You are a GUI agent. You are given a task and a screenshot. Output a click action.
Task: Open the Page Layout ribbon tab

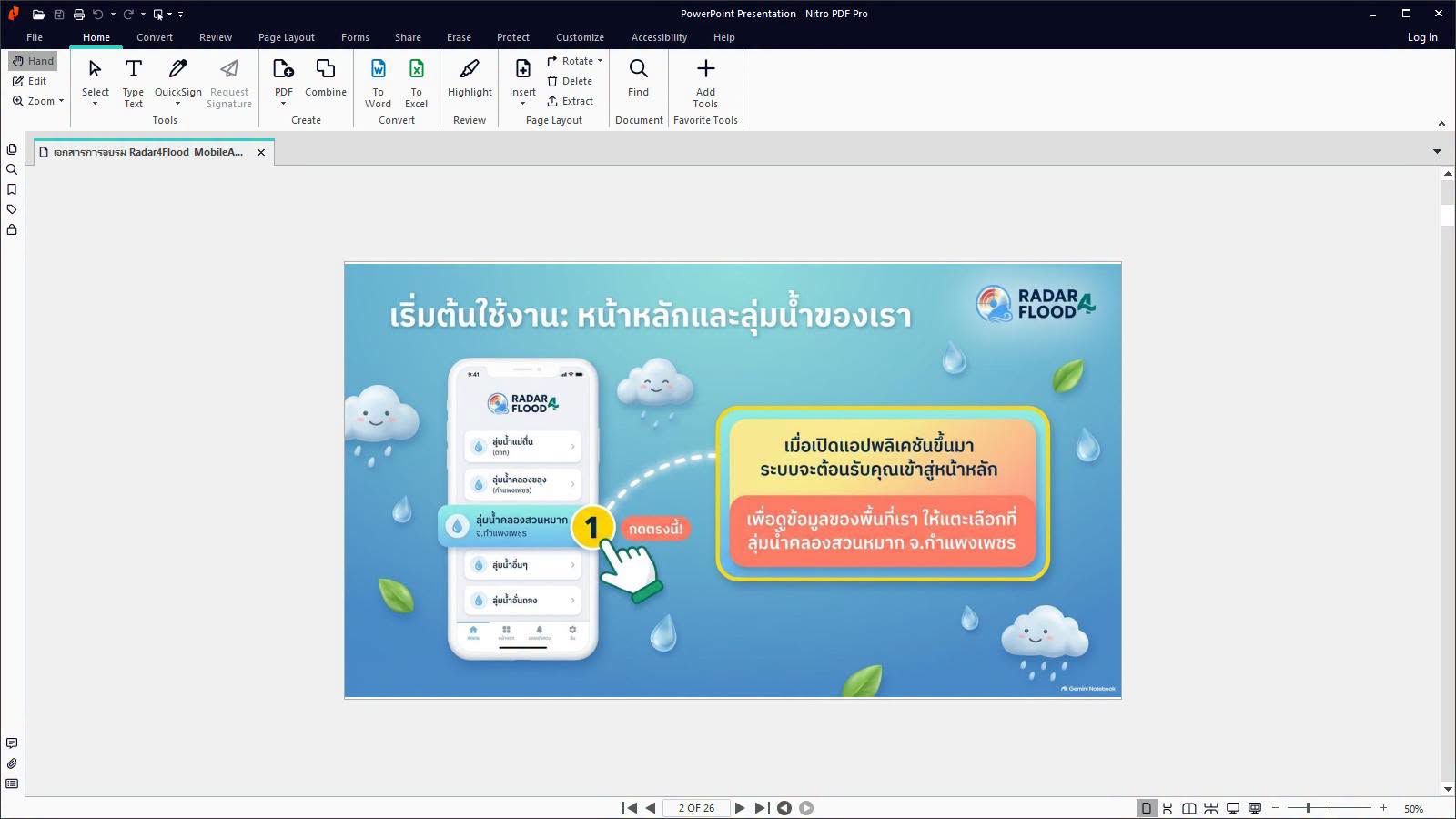tap(286, 37)
